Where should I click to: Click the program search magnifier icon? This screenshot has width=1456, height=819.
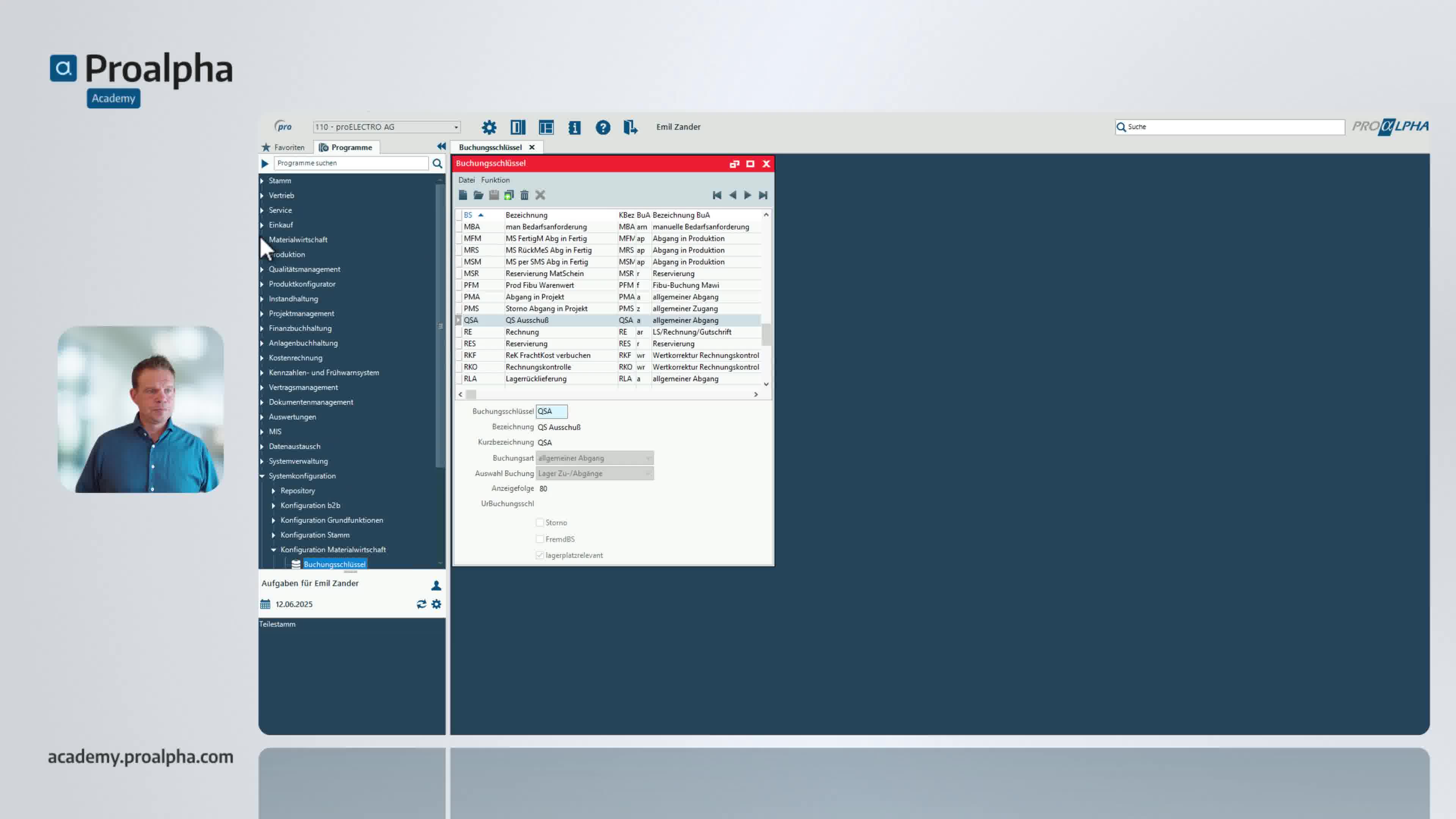pyautogui.click(x=437, y=163)
